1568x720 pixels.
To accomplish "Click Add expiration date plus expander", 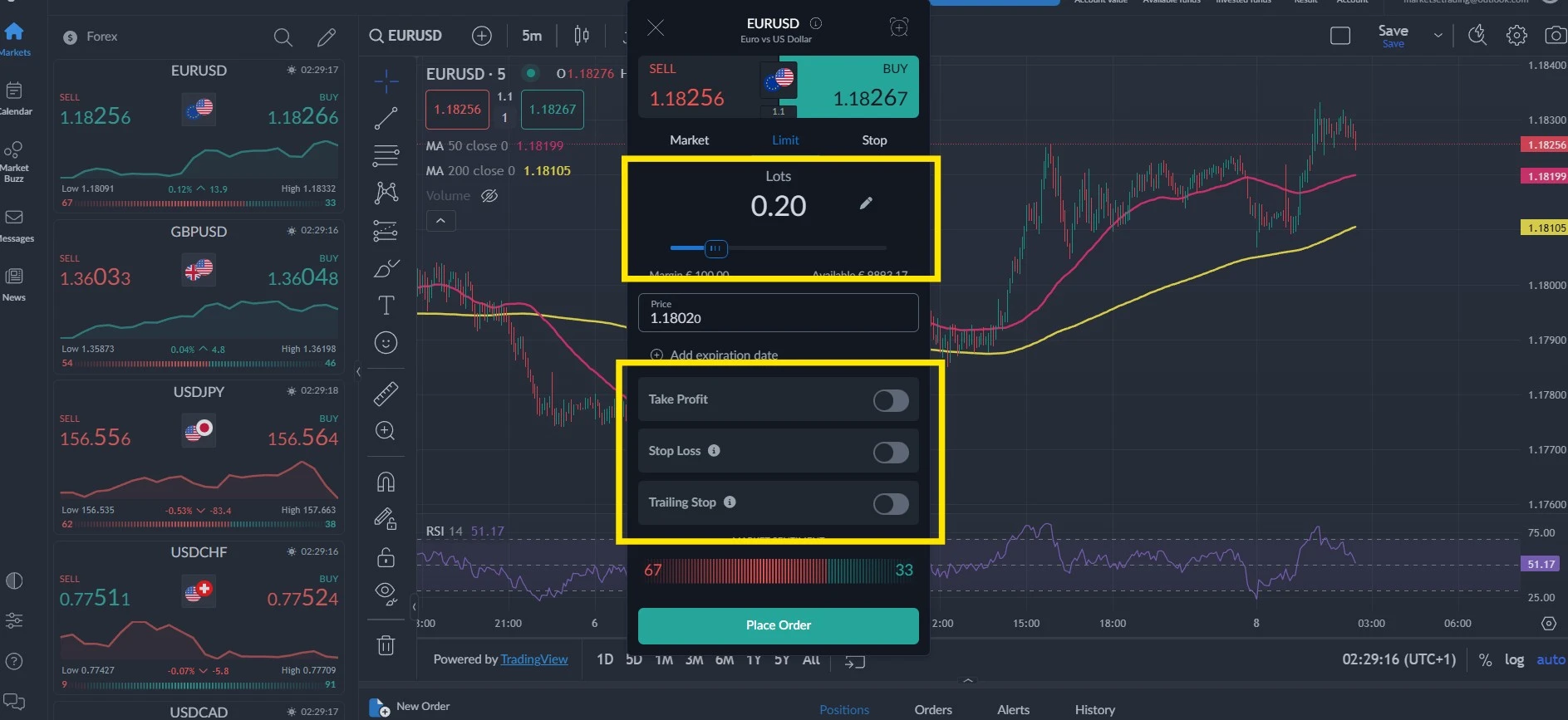I will point(656,355).
